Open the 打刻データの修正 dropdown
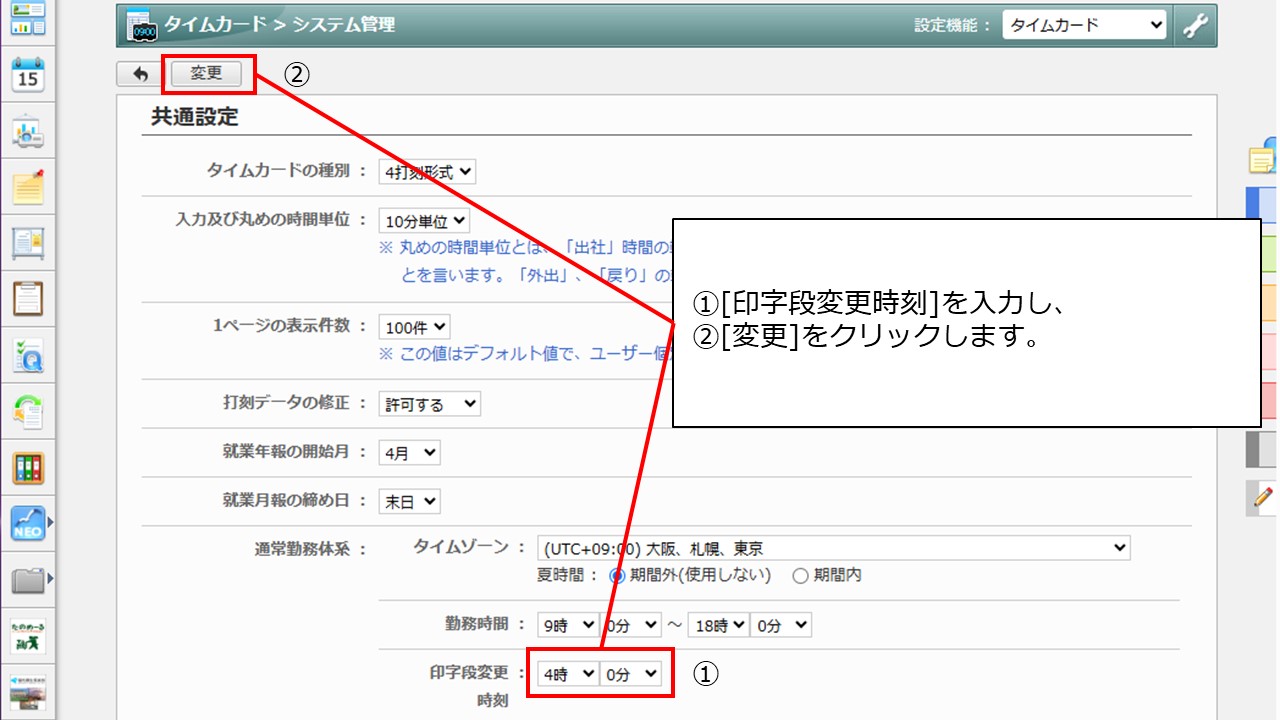1280x720 pixels. click(430, 404)
